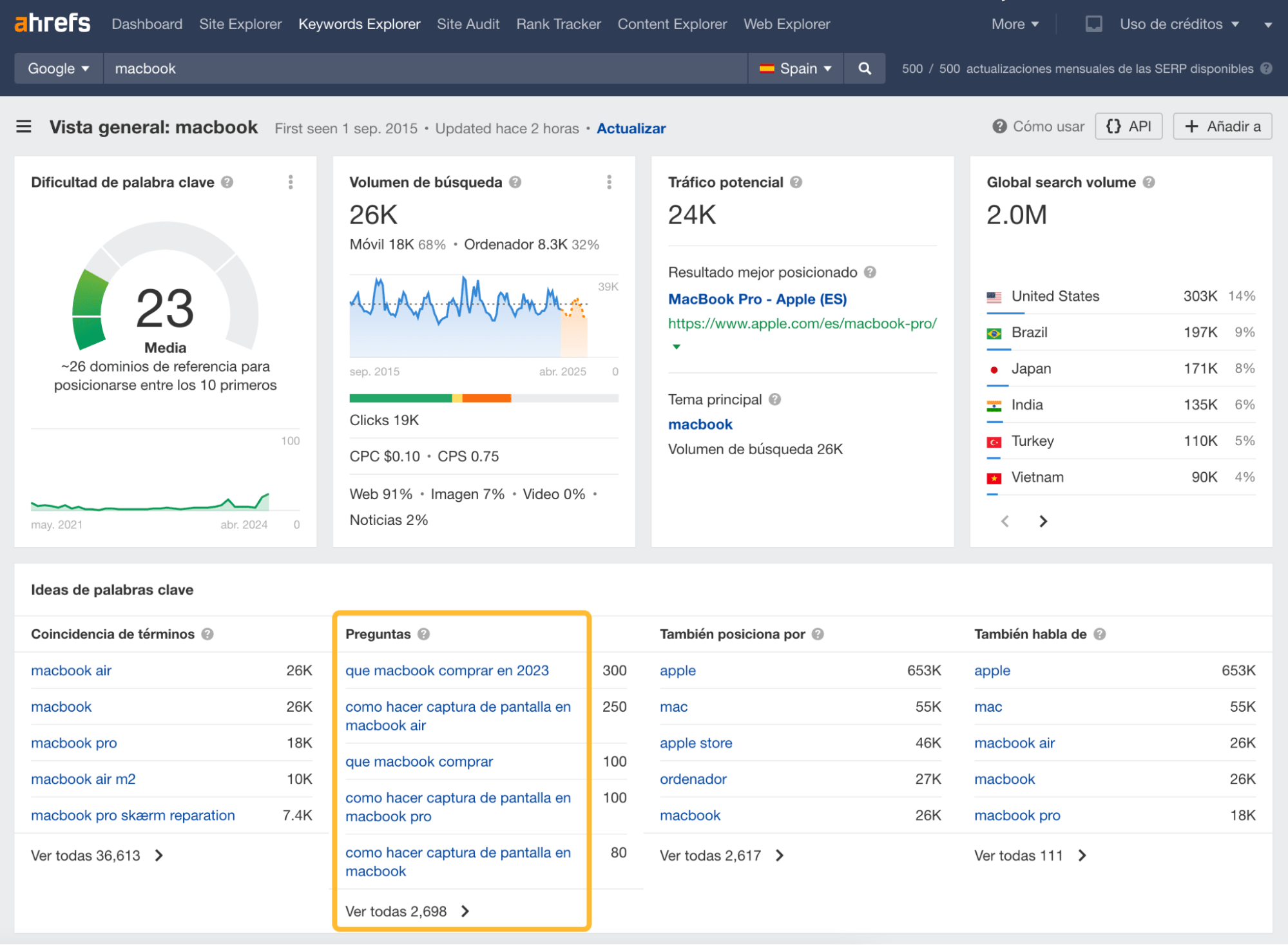Expand the MacBook Pro result details chevron

click(x=677, y=346)
